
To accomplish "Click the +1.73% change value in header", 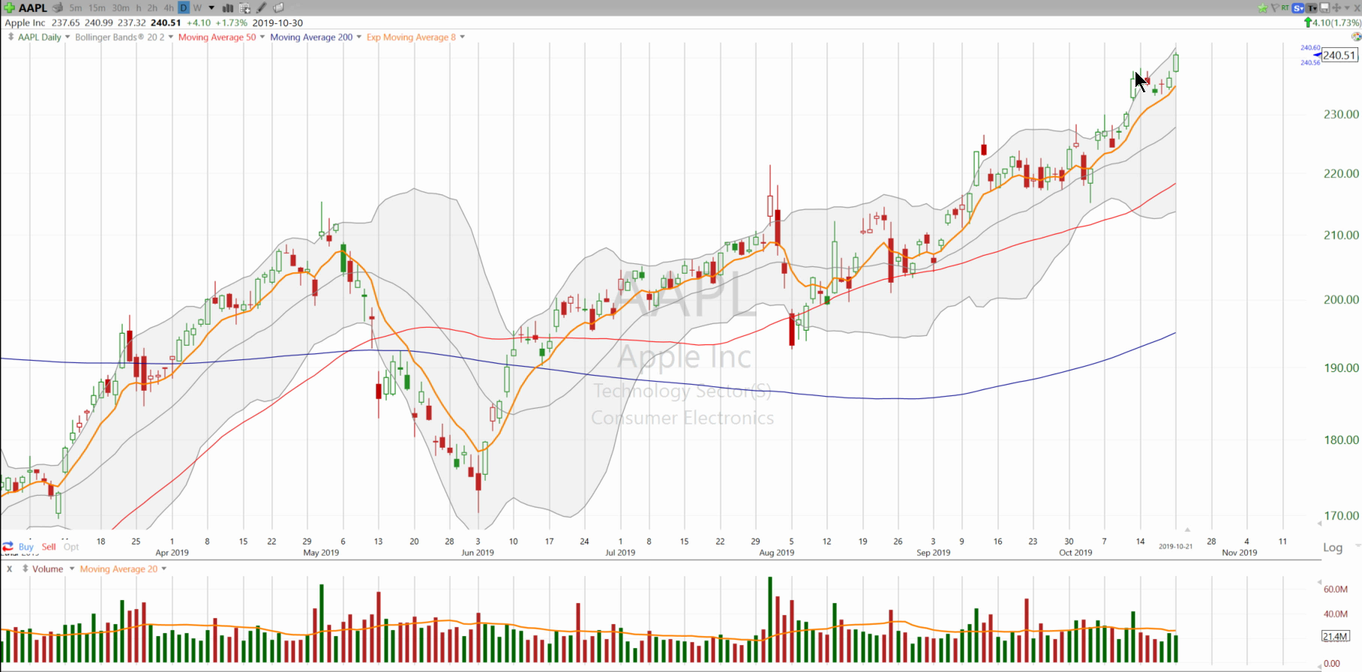I will (x=231, y=22).
